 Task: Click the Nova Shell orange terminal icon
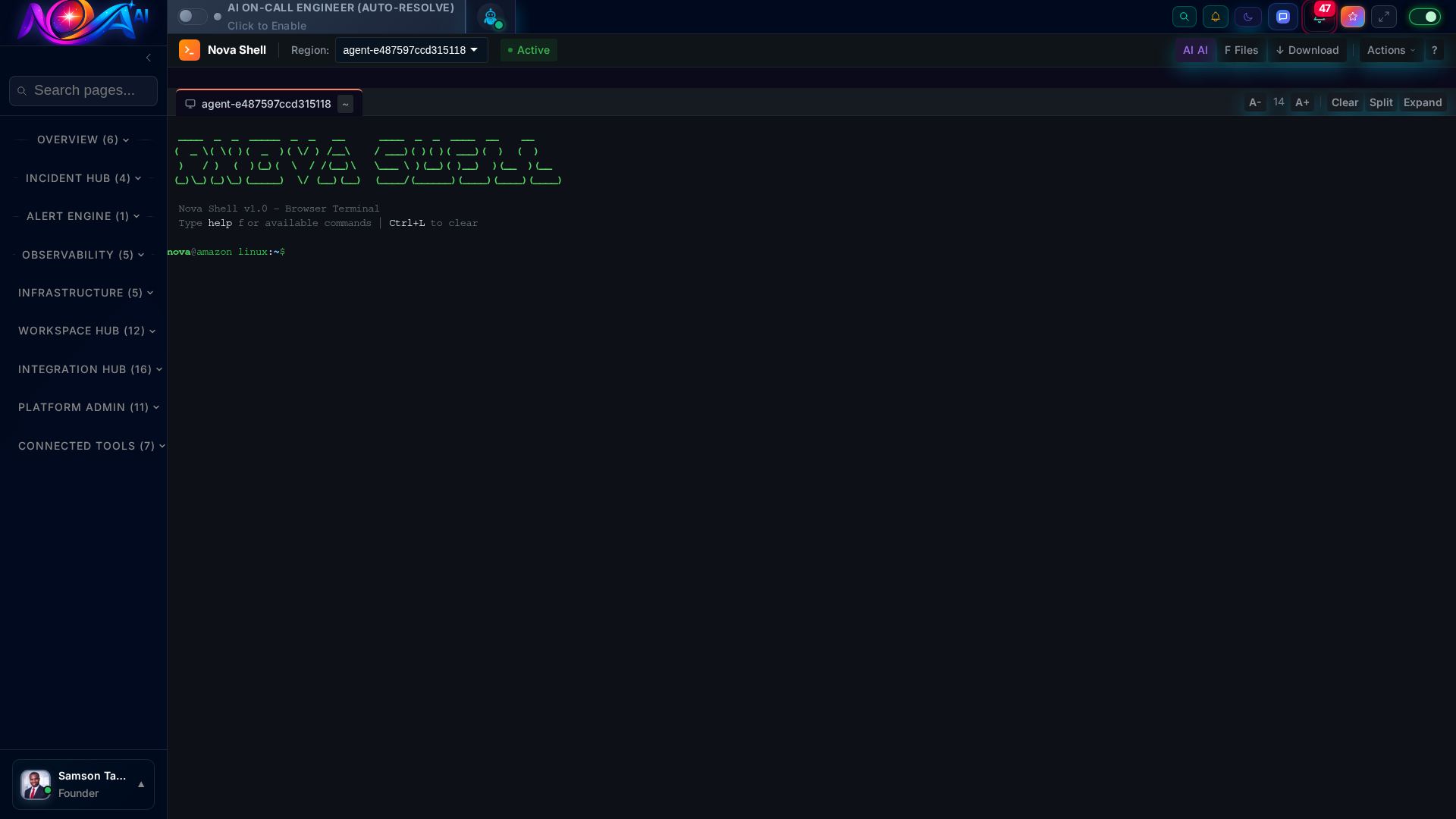coord(190,50)
